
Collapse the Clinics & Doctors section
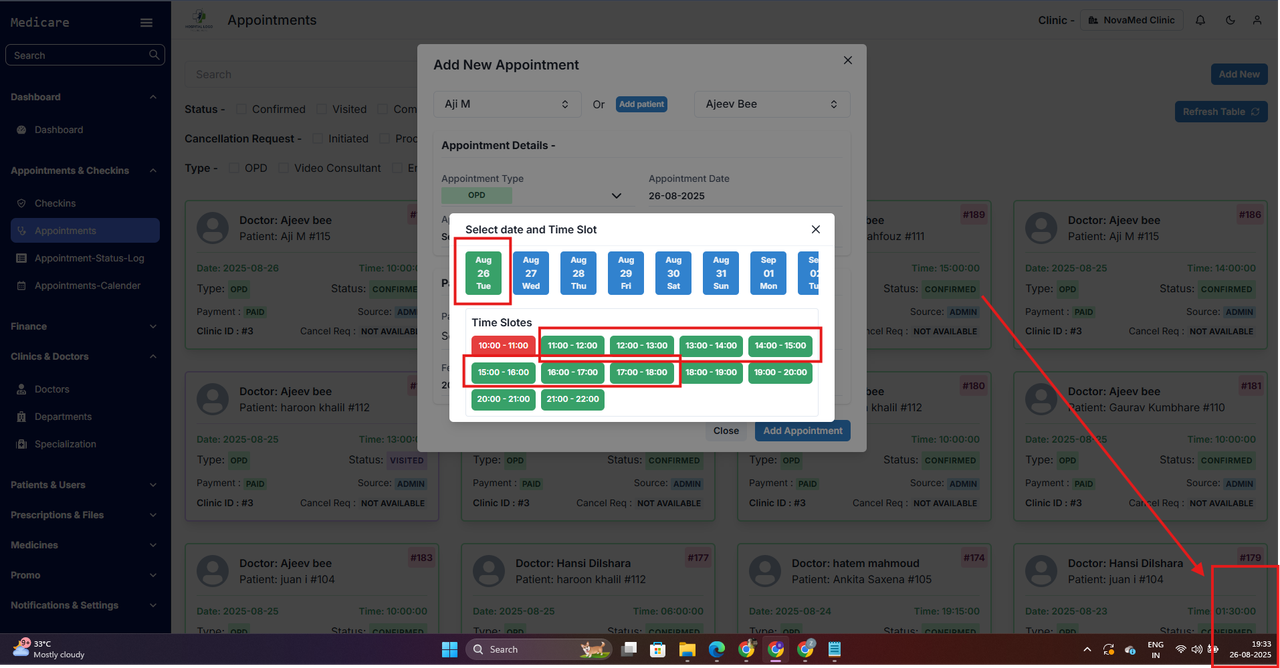153,357
